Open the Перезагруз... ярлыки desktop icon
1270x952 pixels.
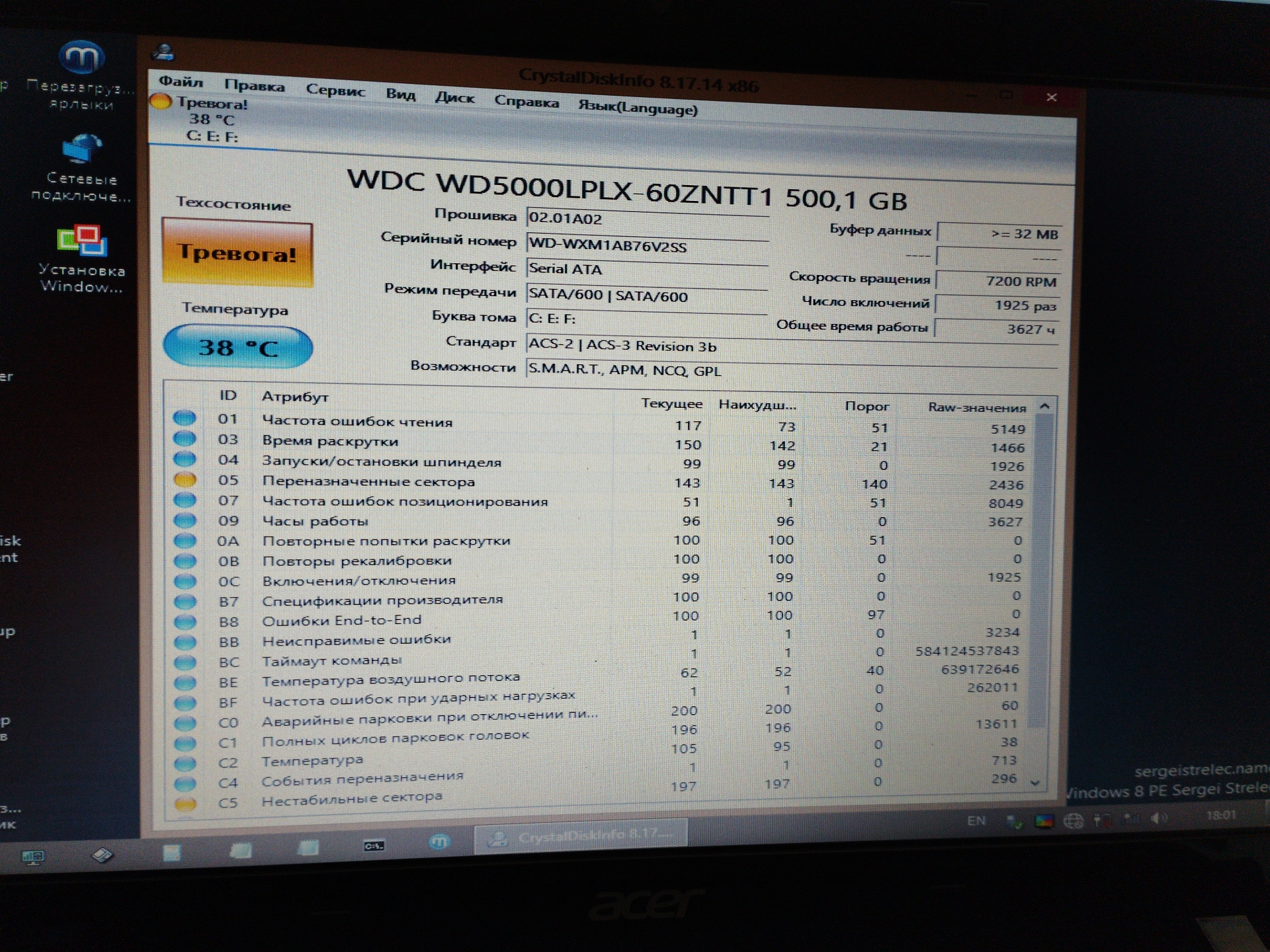[81, 74]
